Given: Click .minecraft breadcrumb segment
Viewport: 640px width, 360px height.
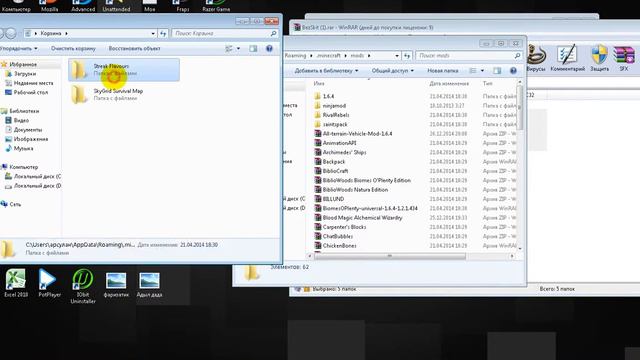Looking at the screenshot, I should click(329, 56).
